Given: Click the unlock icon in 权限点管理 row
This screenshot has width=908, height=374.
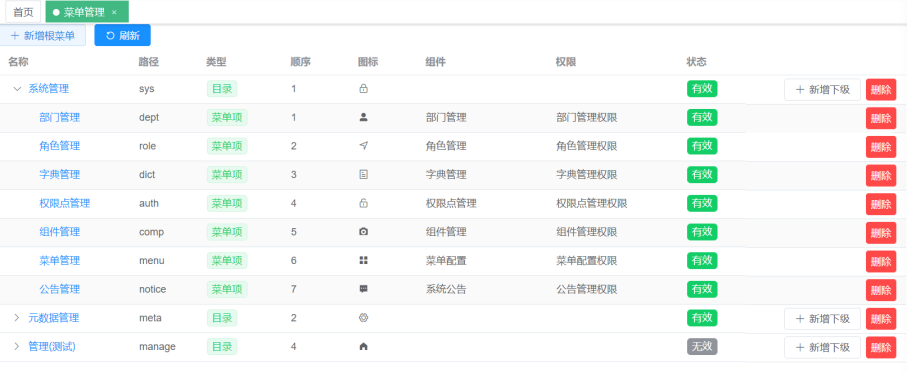Looking at the screenshot, I should coord(363,203).
